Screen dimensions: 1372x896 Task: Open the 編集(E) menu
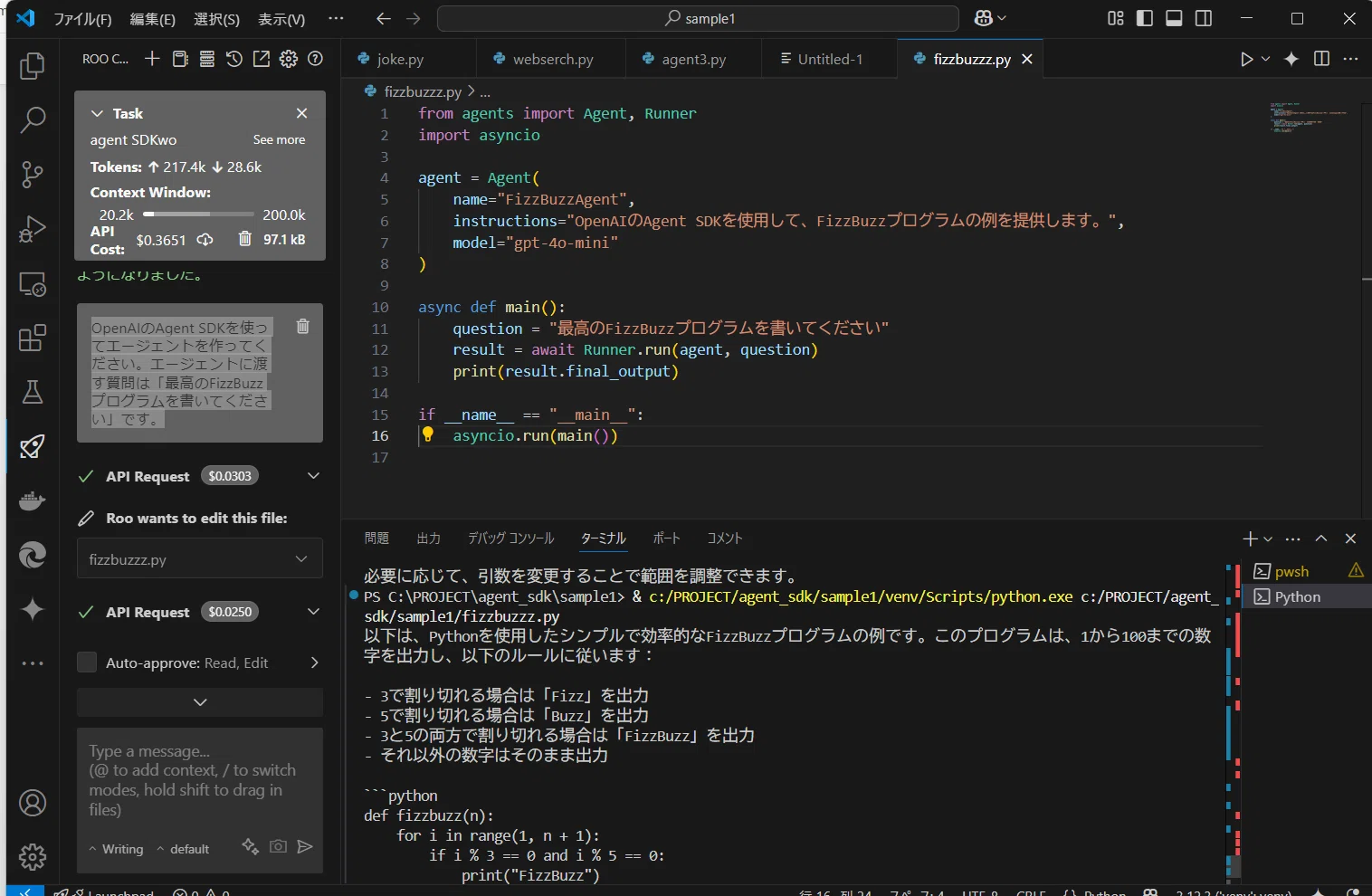[x=152, y=19]
